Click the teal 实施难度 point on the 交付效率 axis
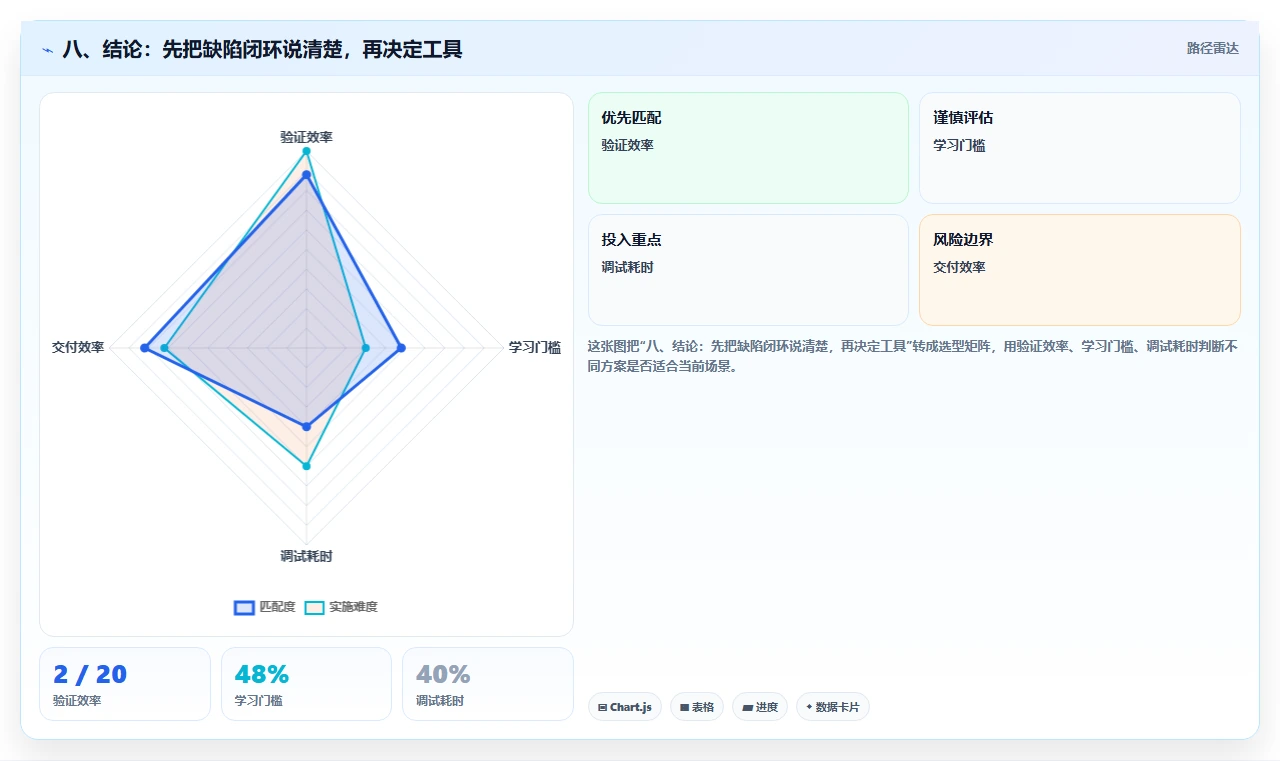 165,348
